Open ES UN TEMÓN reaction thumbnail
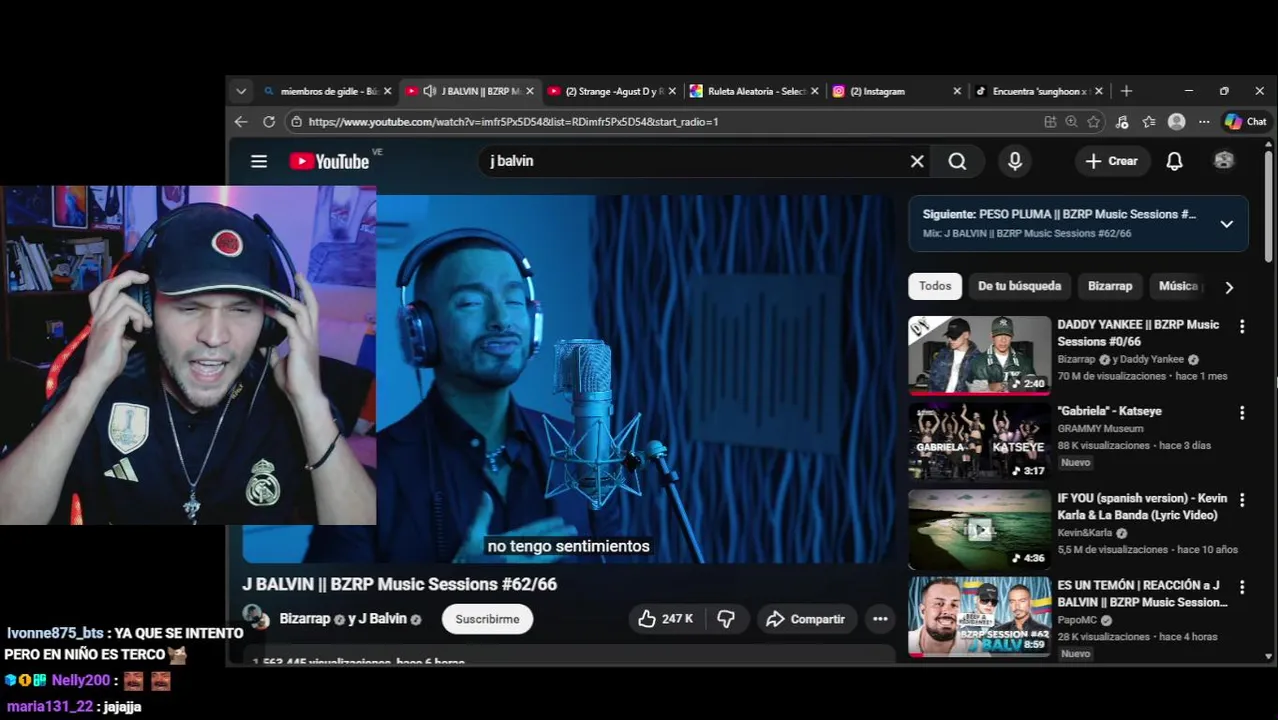Viewport: 1278px width, 720px height. 979,616
